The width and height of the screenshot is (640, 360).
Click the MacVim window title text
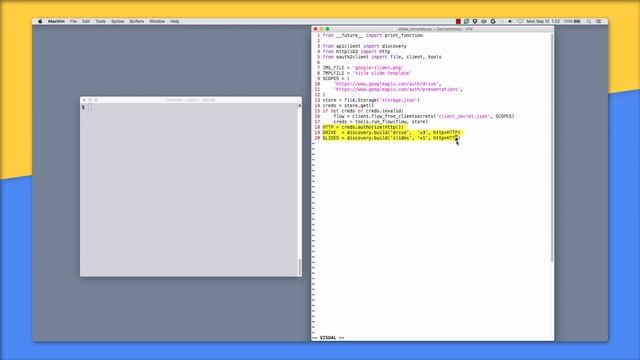435,29
